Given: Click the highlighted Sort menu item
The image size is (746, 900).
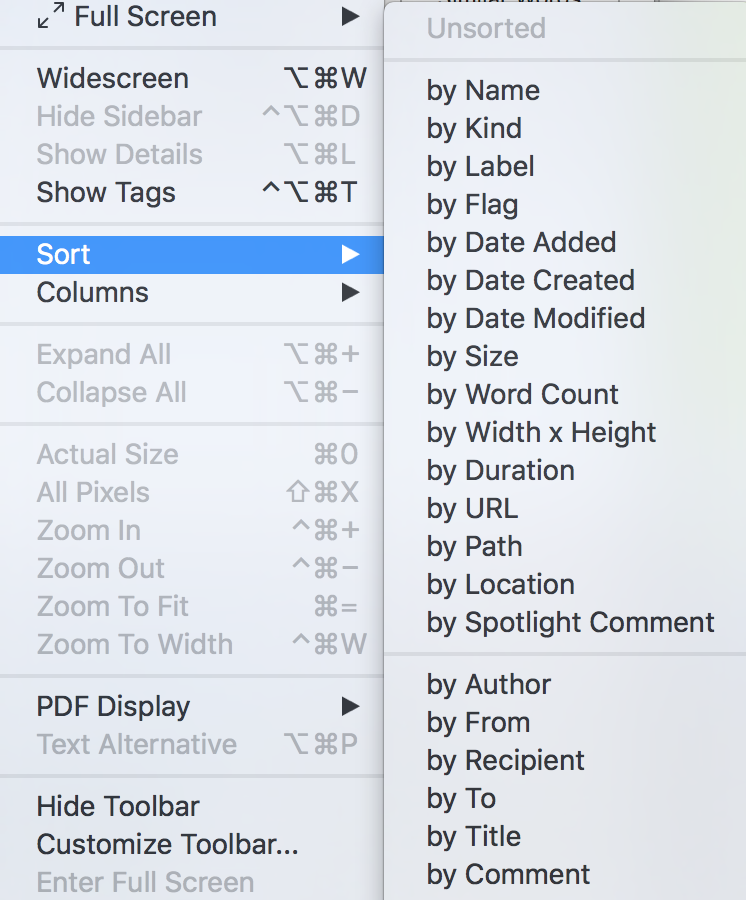Looking at the screenshot, I should click(192, 254).
